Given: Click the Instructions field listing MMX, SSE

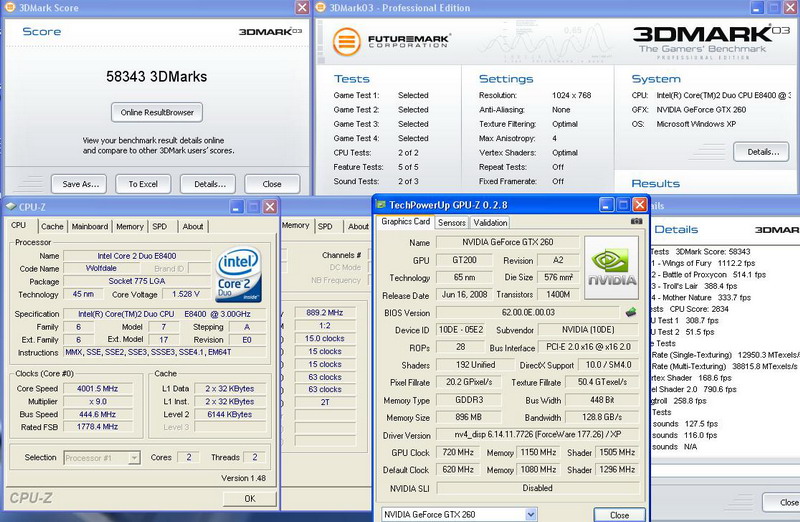Looking at the screenshot, I should (x=164, y=353).
